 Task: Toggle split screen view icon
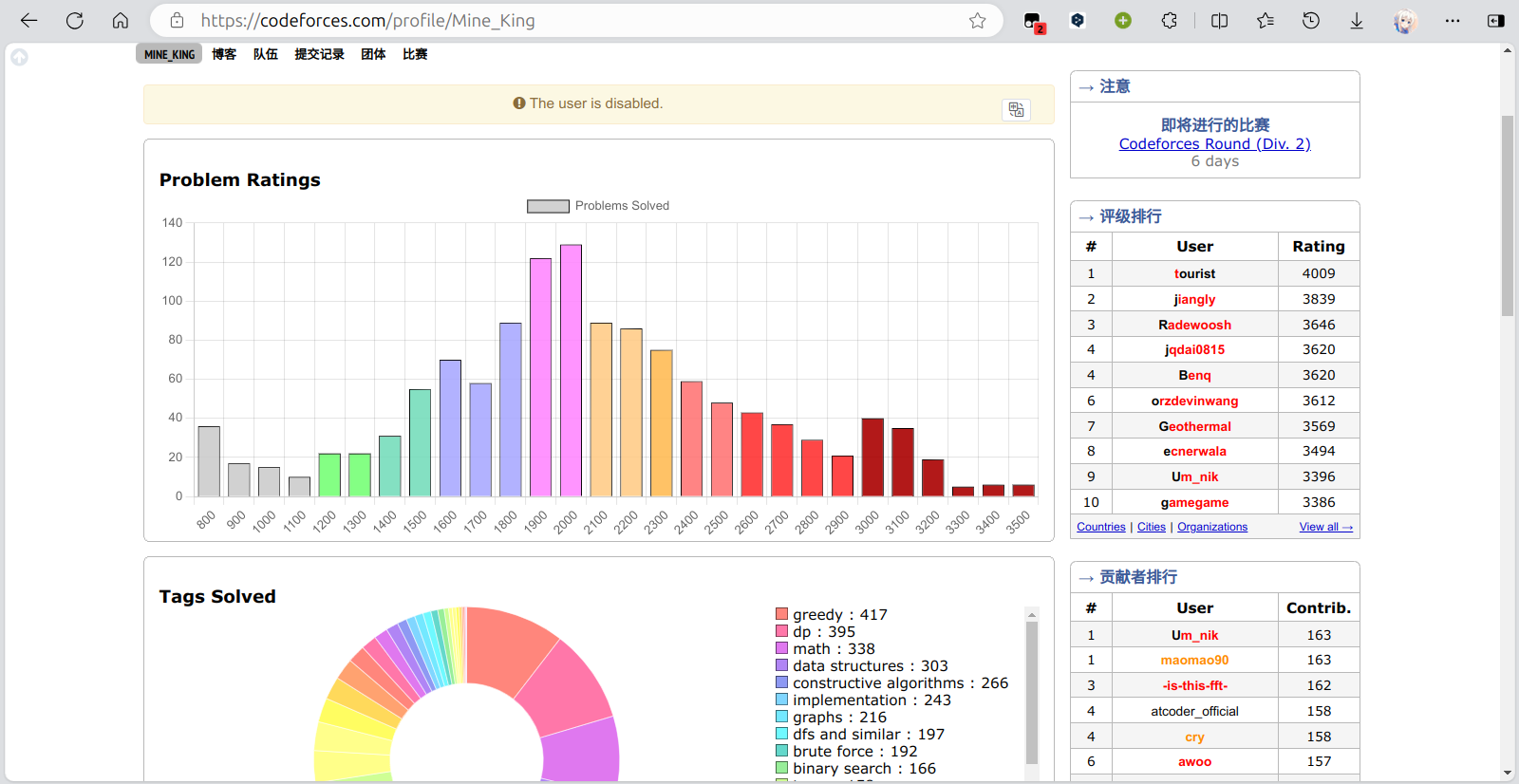click(1219, 20)
